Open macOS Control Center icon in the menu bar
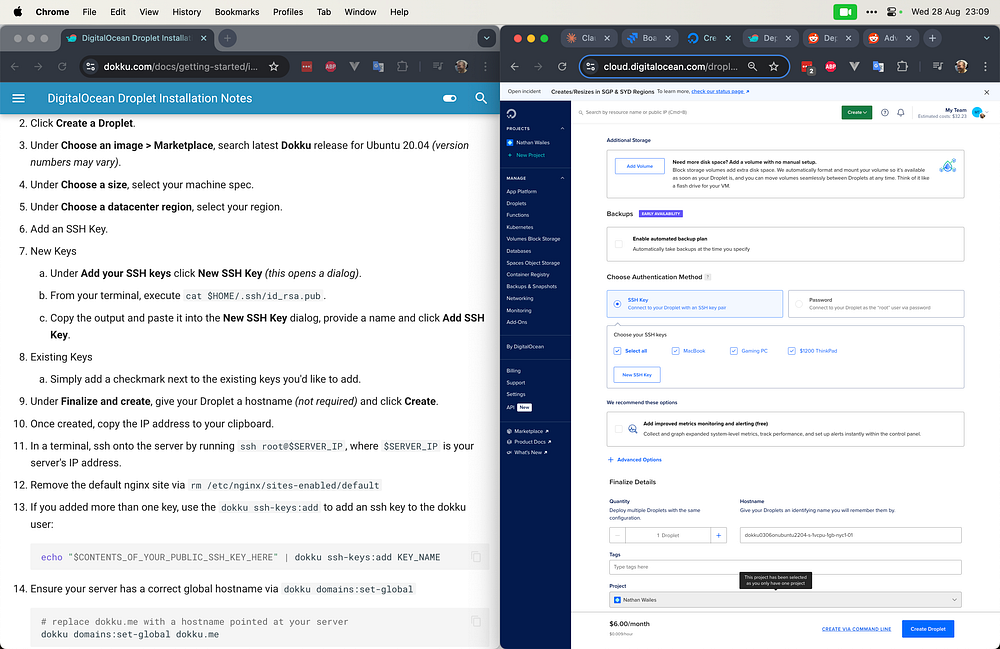This screenshot has height=649, width=1000. tap(893, 11)
